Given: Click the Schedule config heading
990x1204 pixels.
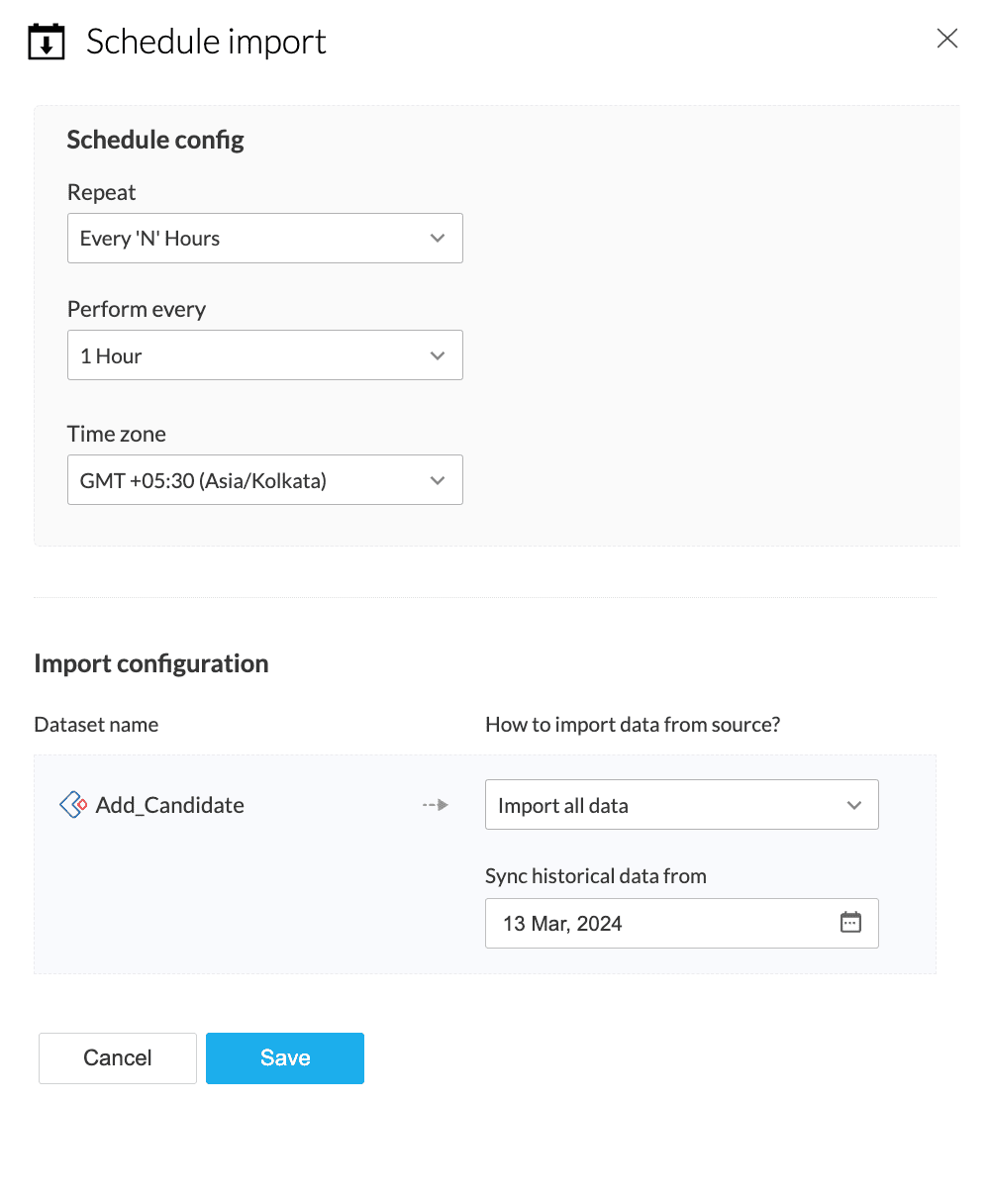Looking at the screenshot, I should click(155, 140).
